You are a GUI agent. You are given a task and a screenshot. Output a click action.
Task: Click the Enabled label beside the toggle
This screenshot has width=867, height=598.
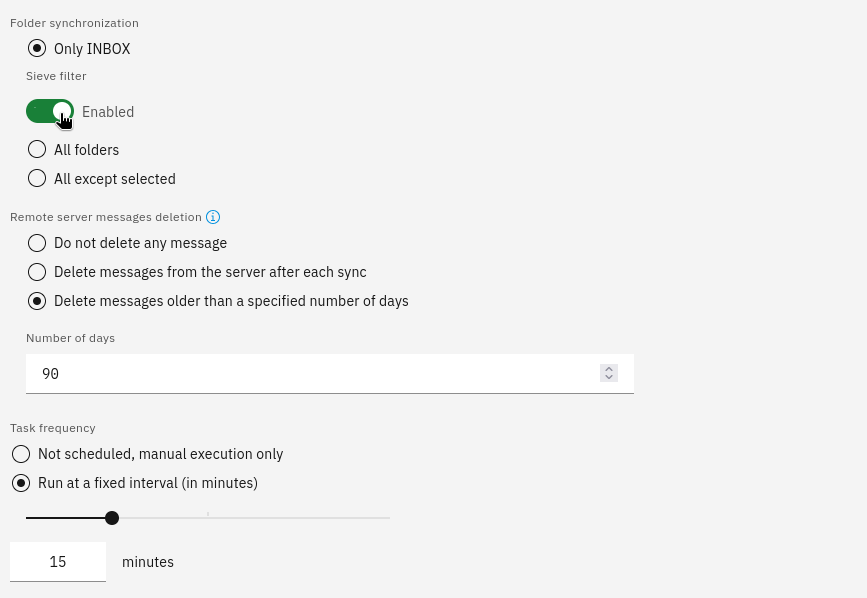coord(108,112)
